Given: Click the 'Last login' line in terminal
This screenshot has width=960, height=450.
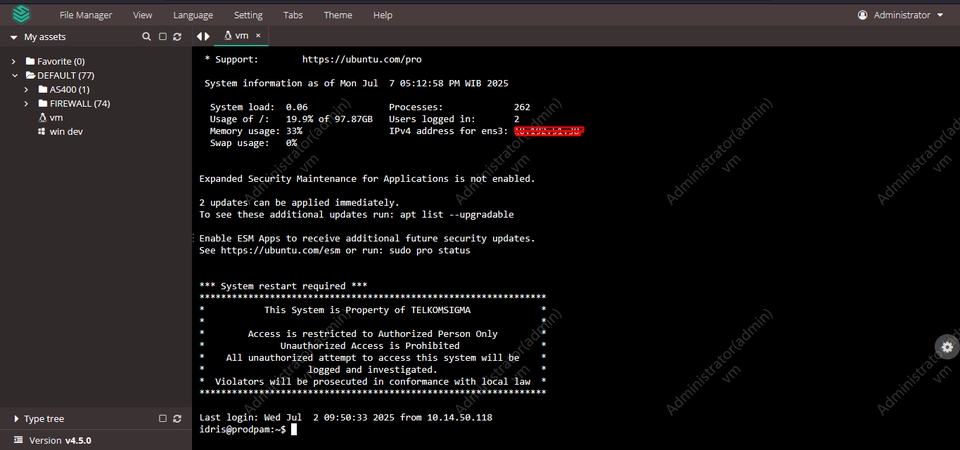Looking at the screenshot, I should pyautogui.click(x=346, y=418).
